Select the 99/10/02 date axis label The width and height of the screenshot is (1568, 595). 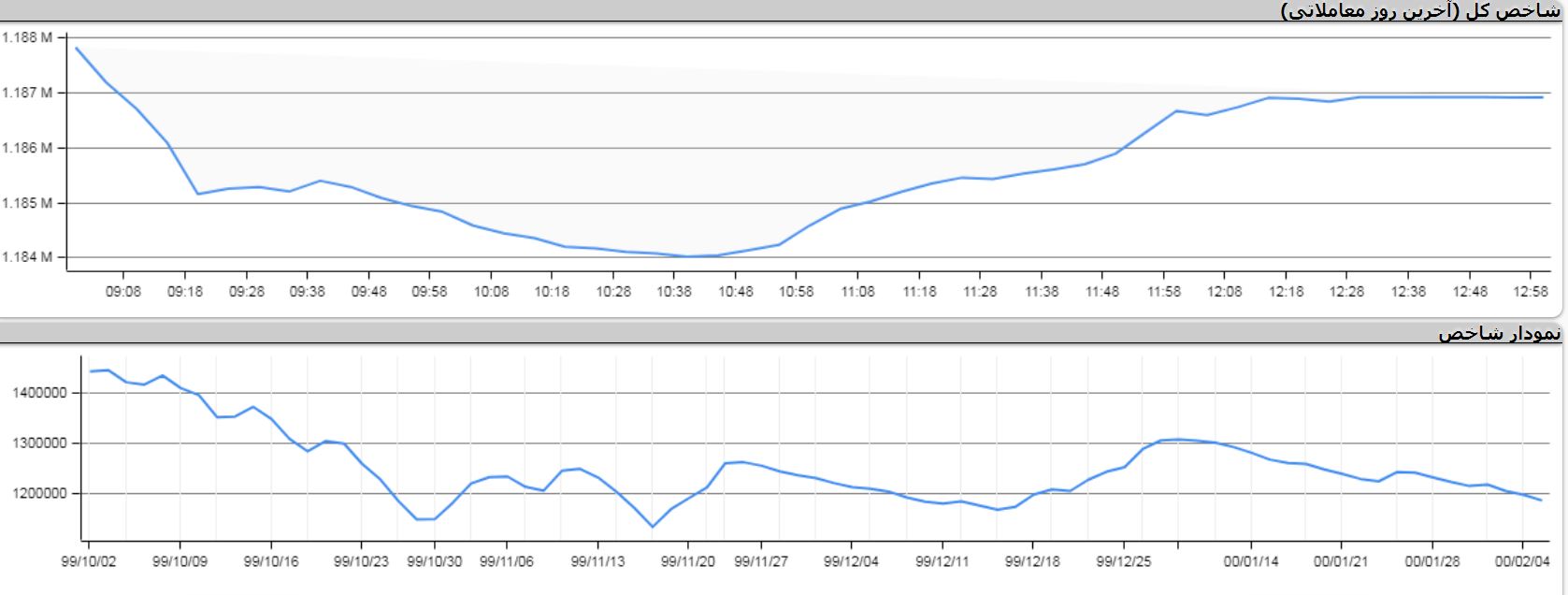click(x=89, y=561)
